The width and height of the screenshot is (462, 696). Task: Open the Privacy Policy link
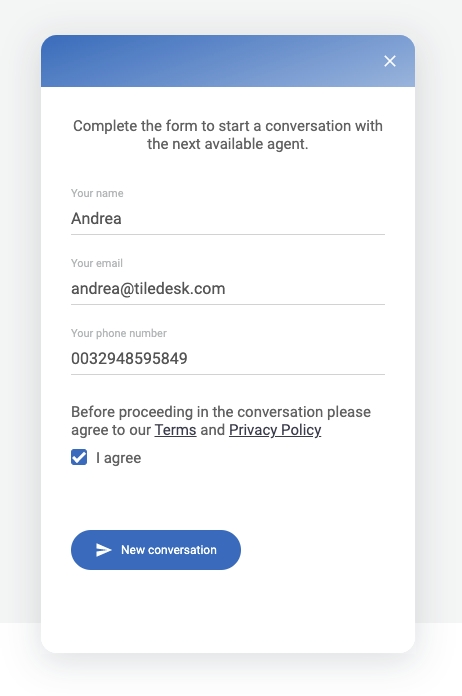275,430
